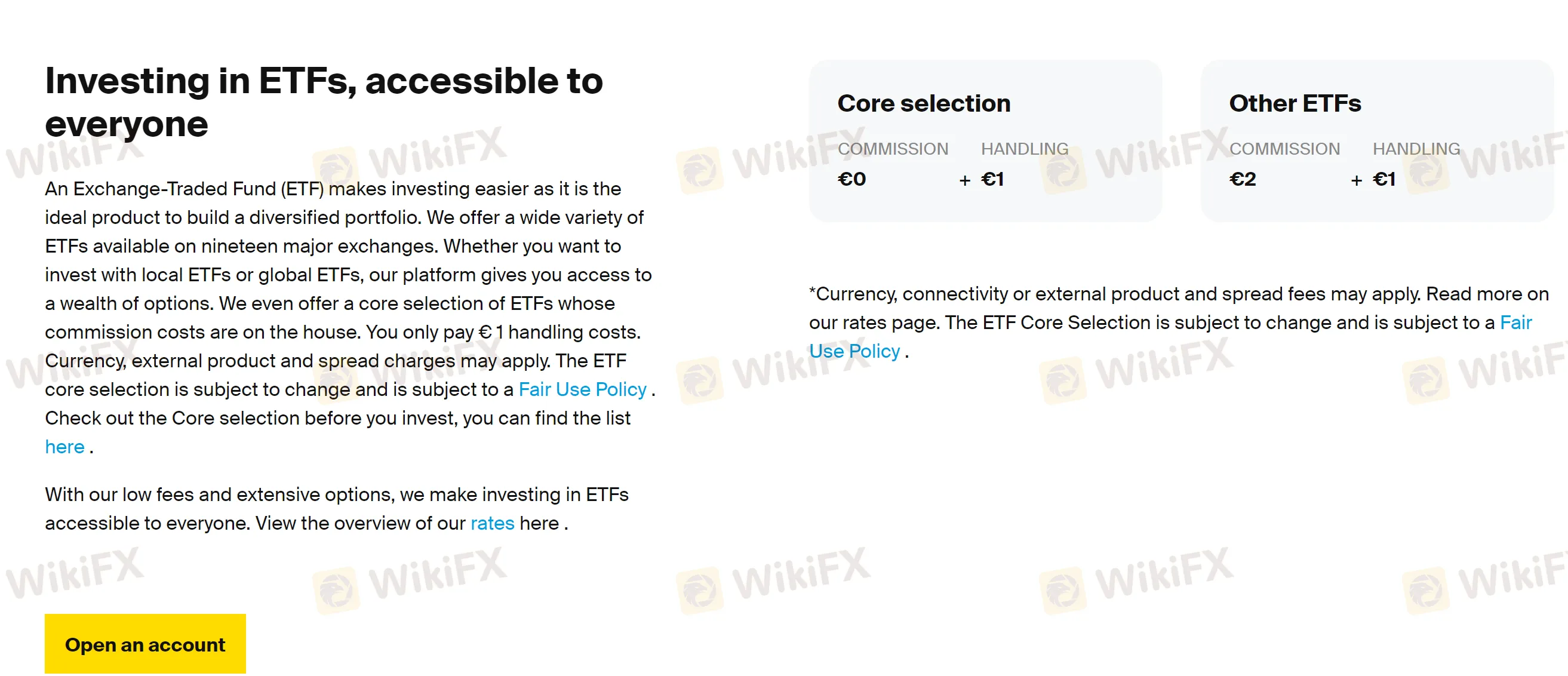This screenshot has width=1568, height=676.
Task: Click the plus sign in the Core selection card
Action: (x=965, y=180)
